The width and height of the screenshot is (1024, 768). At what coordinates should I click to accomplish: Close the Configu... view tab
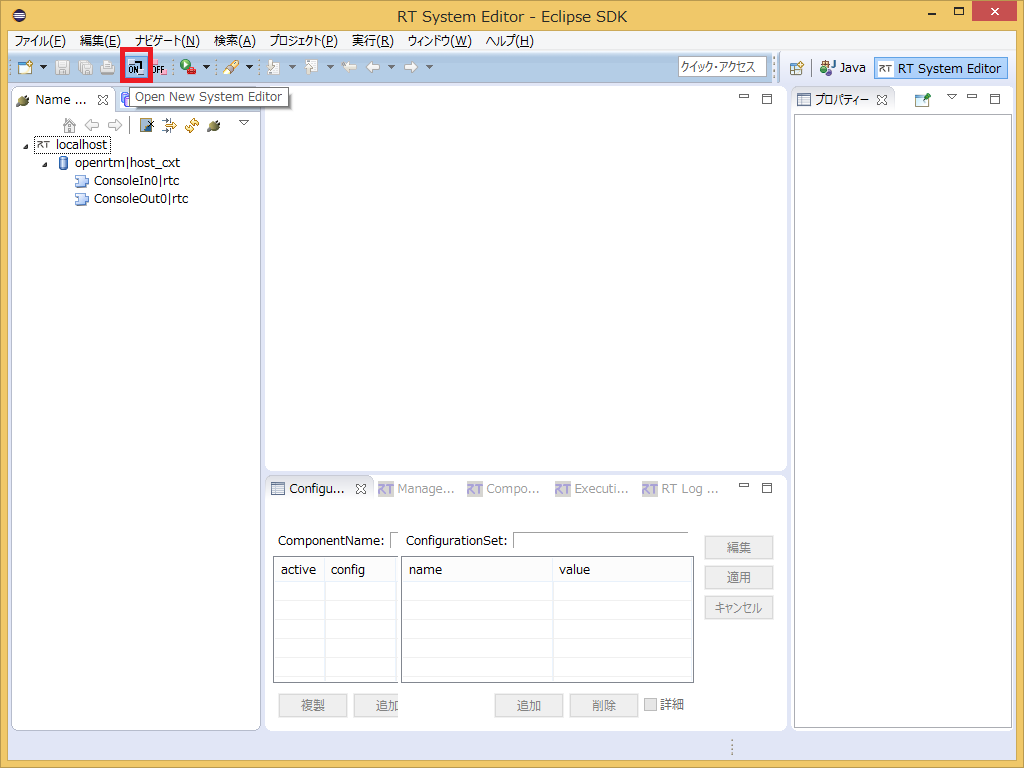[360, 488]
